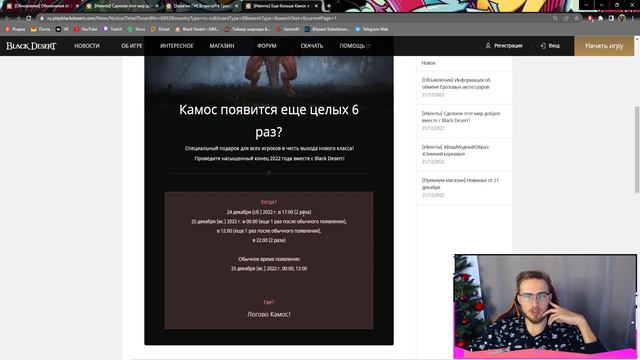Click the page vertical scrollbar thumb
The height and width of the screenshot is (360, 640).
point(637,149)
